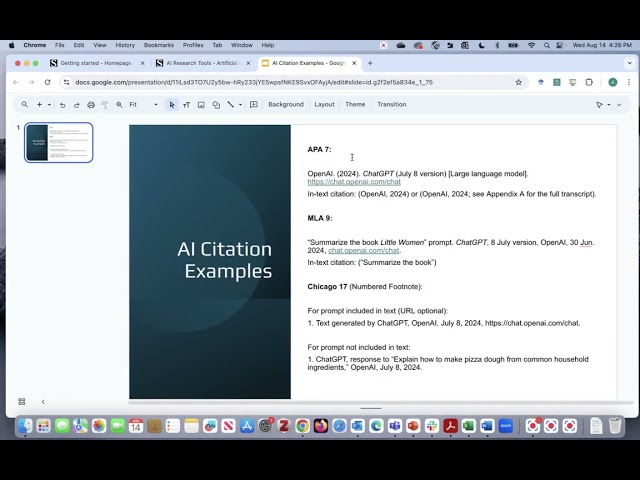Redo the last action

click(76, 105)
